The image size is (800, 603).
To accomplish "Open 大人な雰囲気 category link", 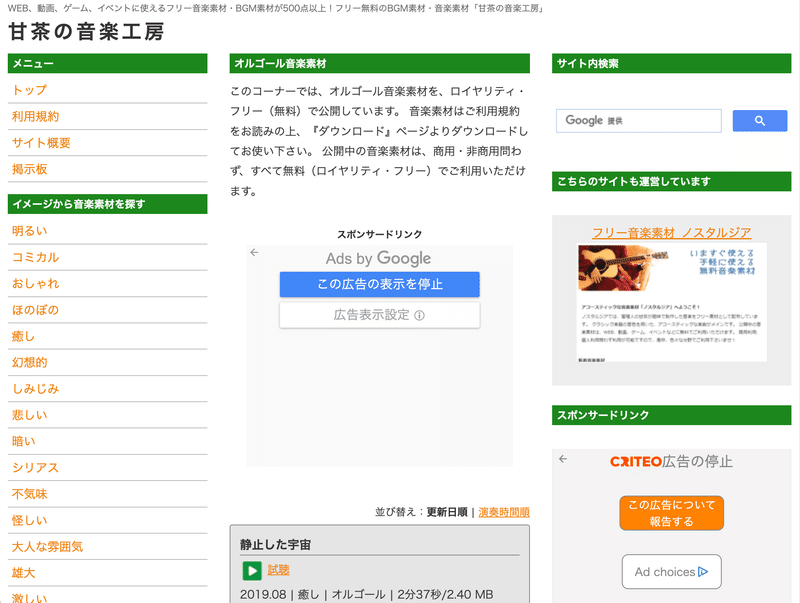I will coord(47,547).
